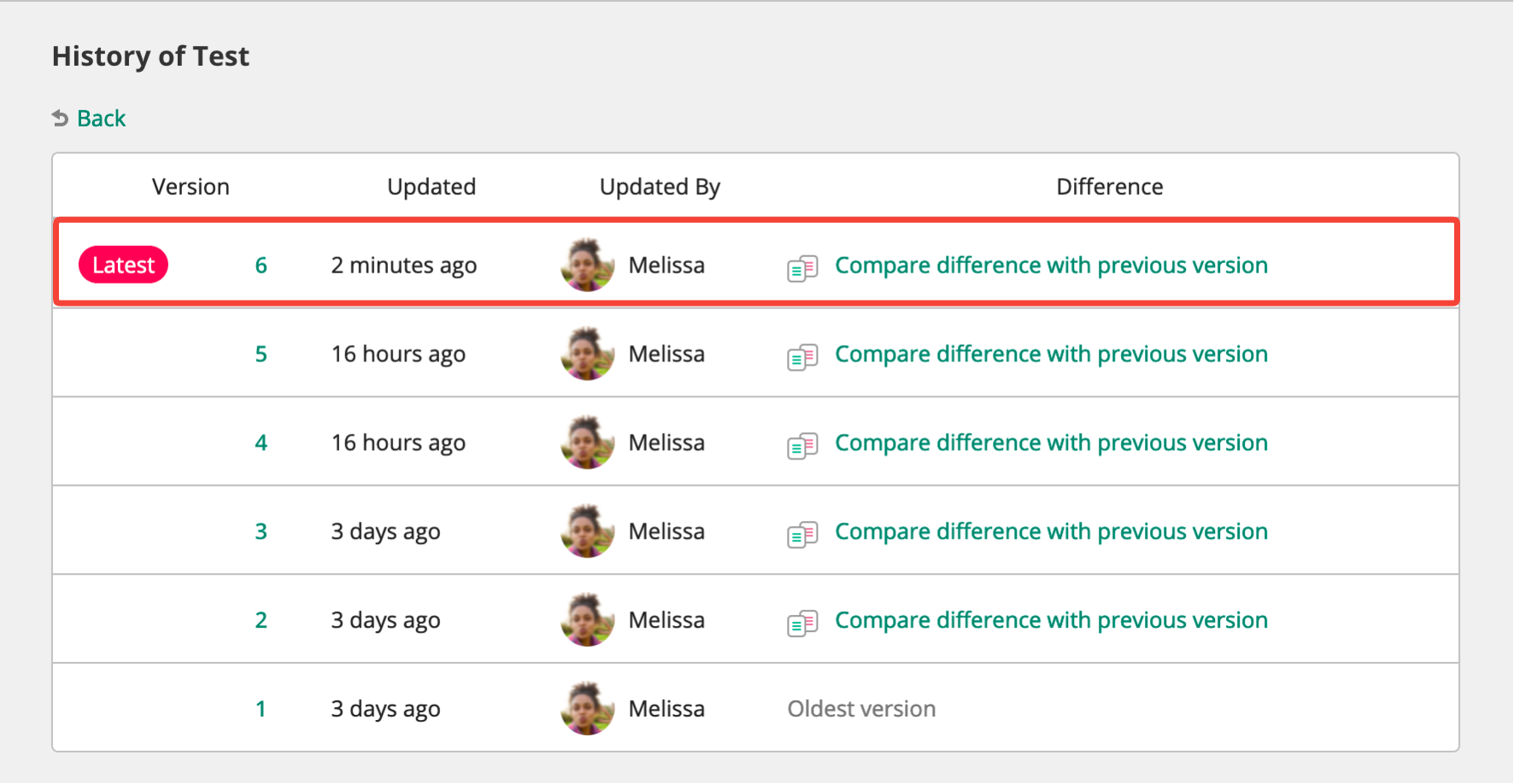This screenshot has width=1514, height=784.
Task: Click compare icon in version 6 row
Action: (802, 268)
